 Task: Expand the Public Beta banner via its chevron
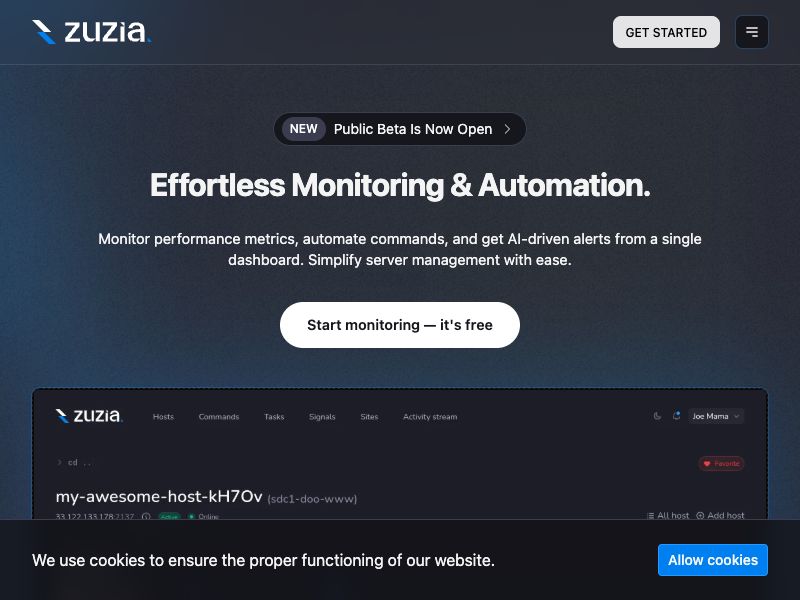pyautogui.click(x=507, y=129)
